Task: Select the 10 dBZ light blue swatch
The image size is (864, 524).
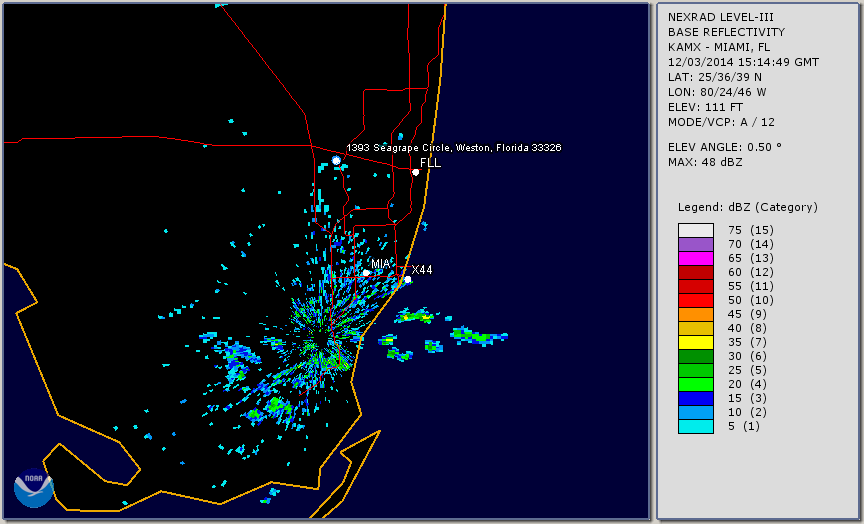Action: [x=695, y=413]
